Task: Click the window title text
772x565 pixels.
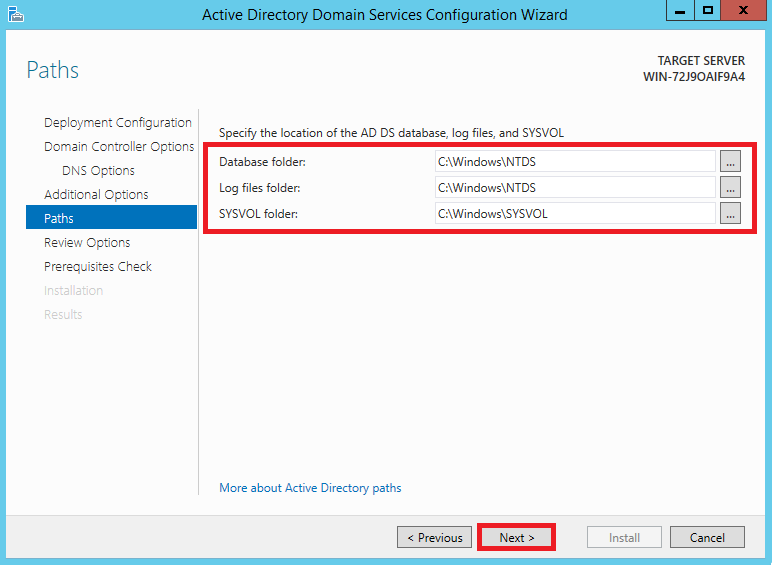Action: coord(385,15)
